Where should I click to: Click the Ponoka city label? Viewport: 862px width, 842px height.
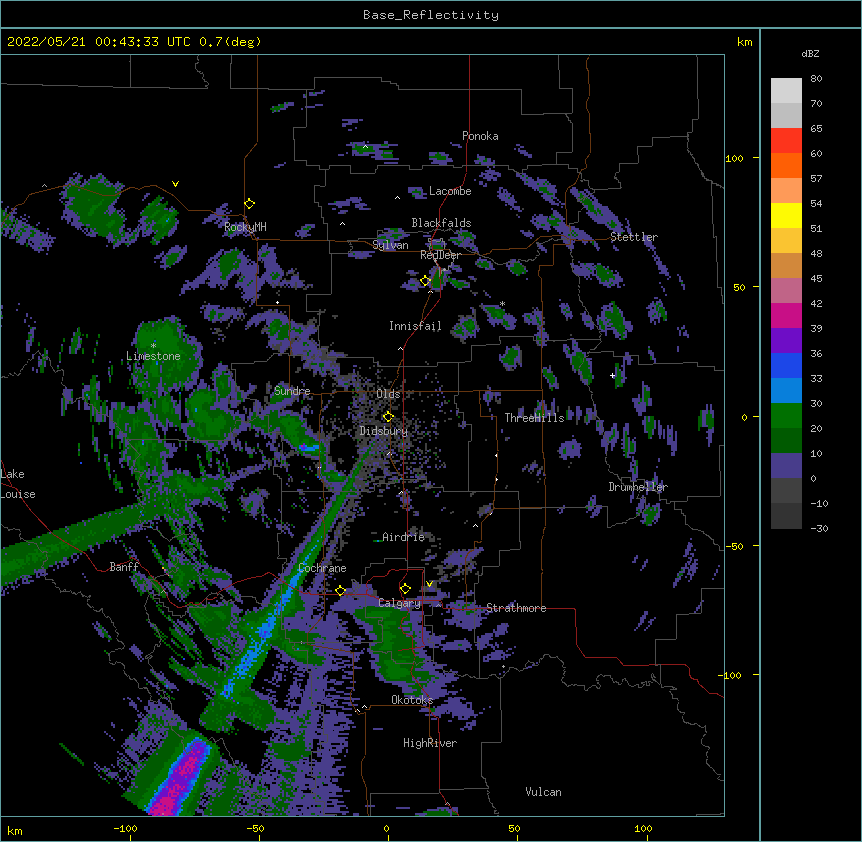click(x=480, y=136)
